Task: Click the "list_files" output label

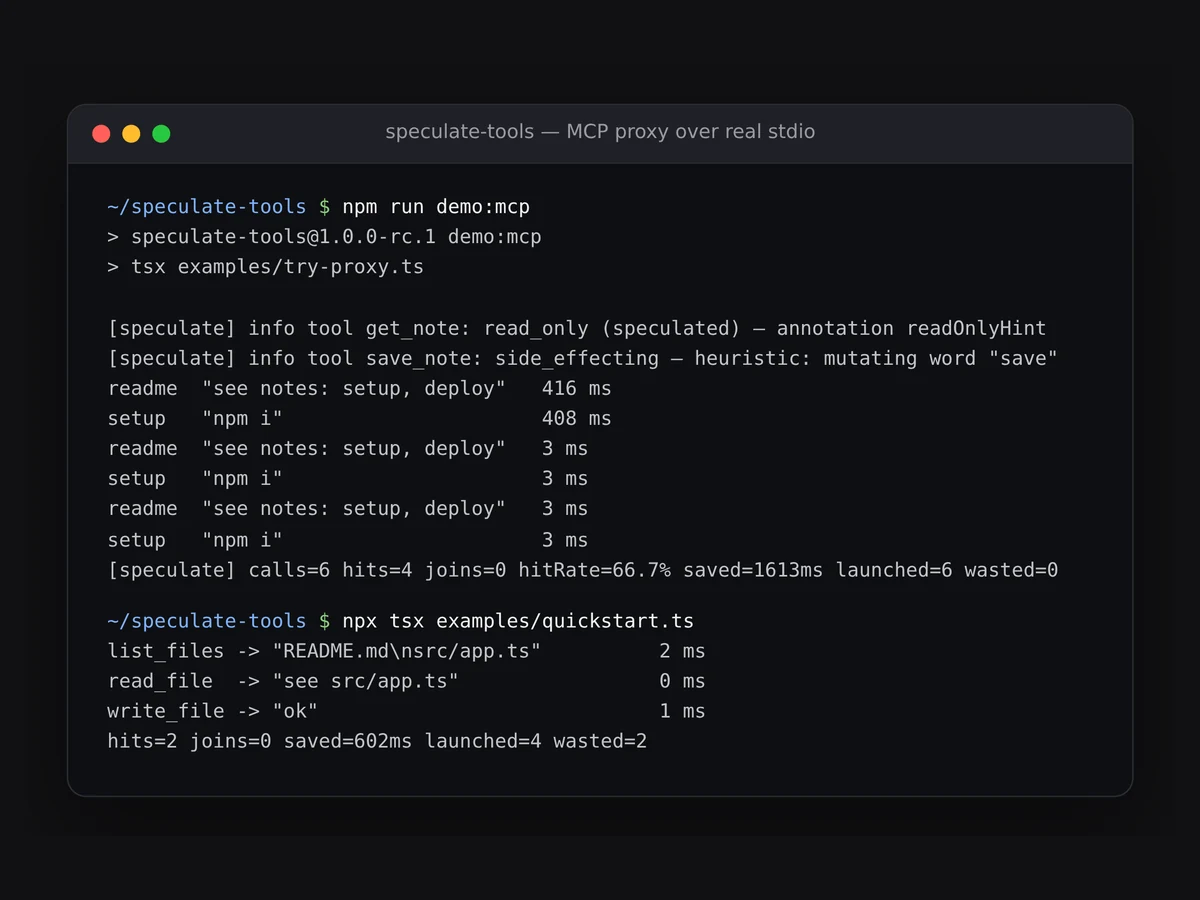Action: pyautogui.click(x=166, y=651)
